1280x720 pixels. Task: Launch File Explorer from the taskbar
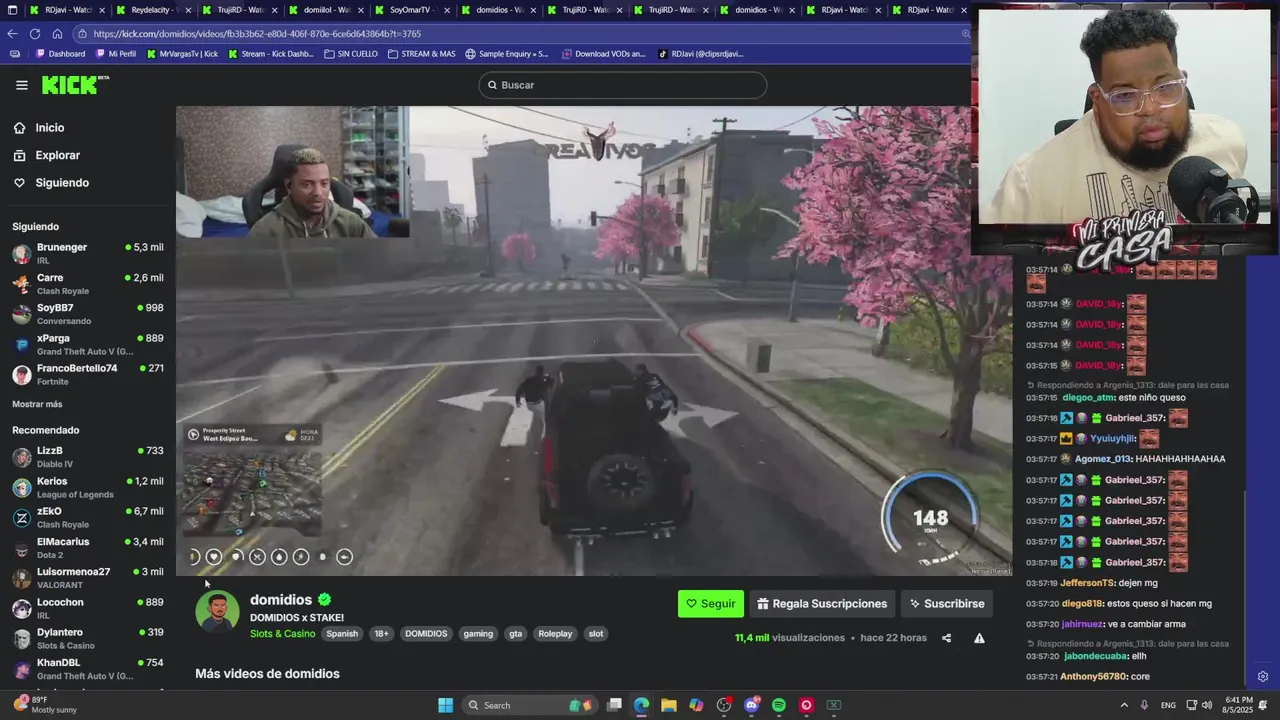pyautogui.click(x=669, y=705)
